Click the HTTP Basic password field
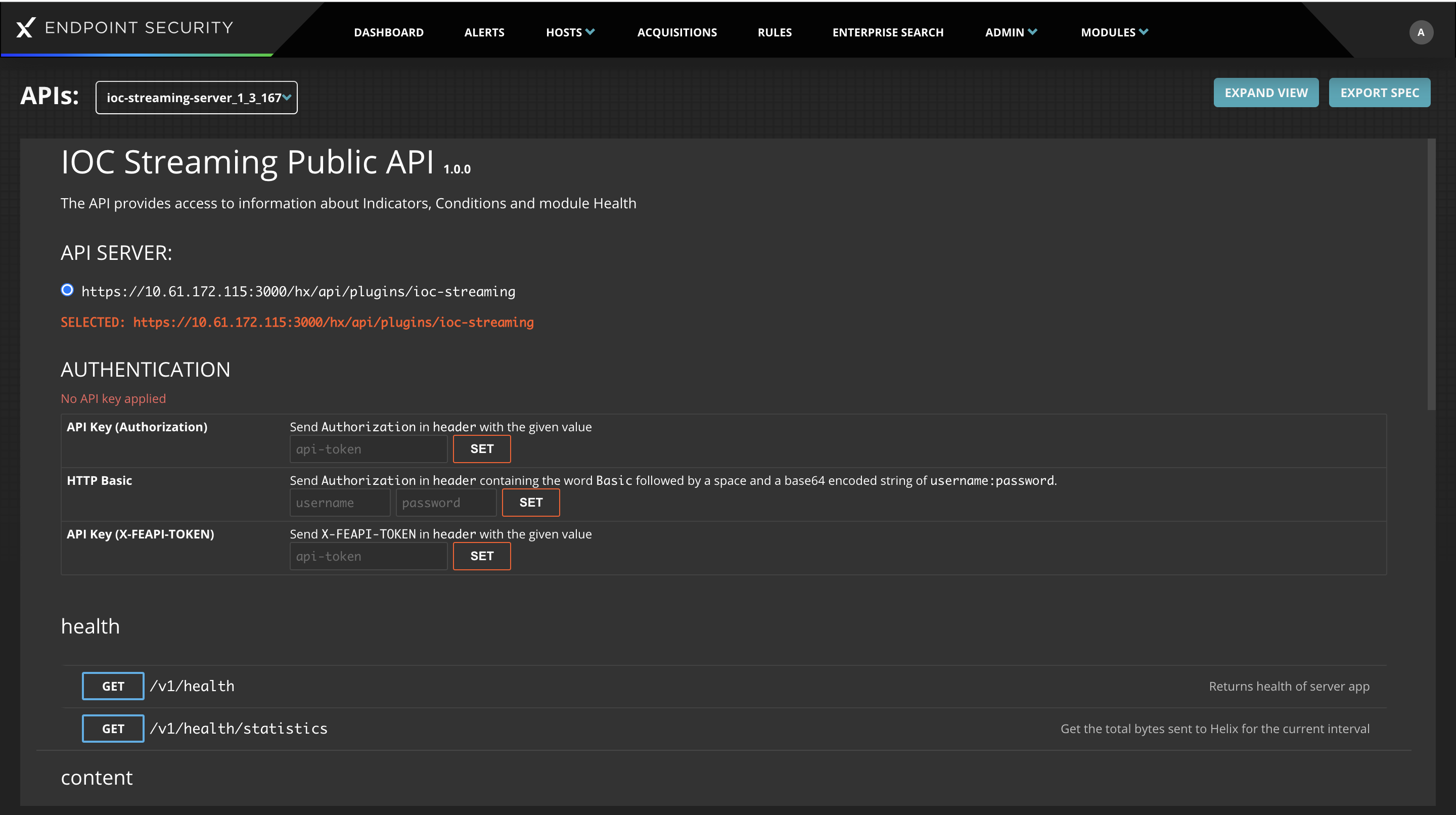Viewport: 1456px width, 815px height. coord(446,503)
